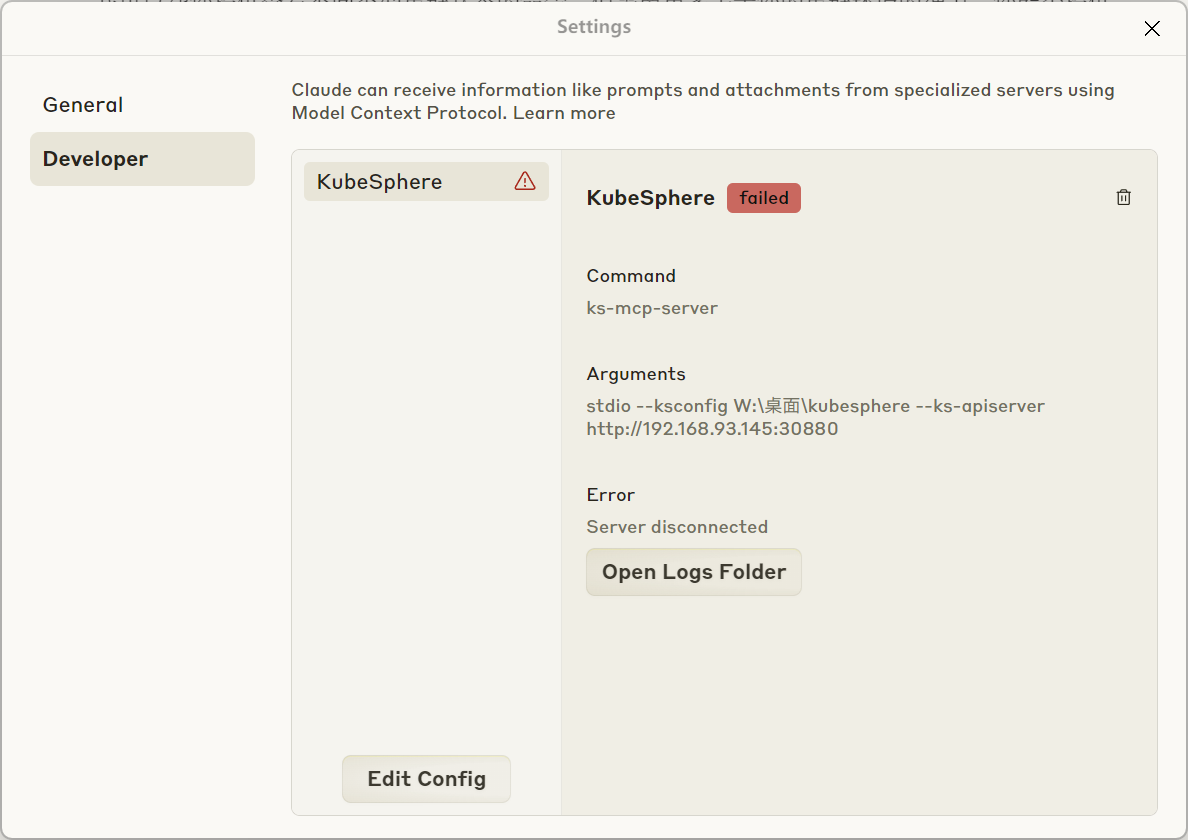Select the Developer settings section
This screenshot has width=1188, height=840.
pos(142,159)
